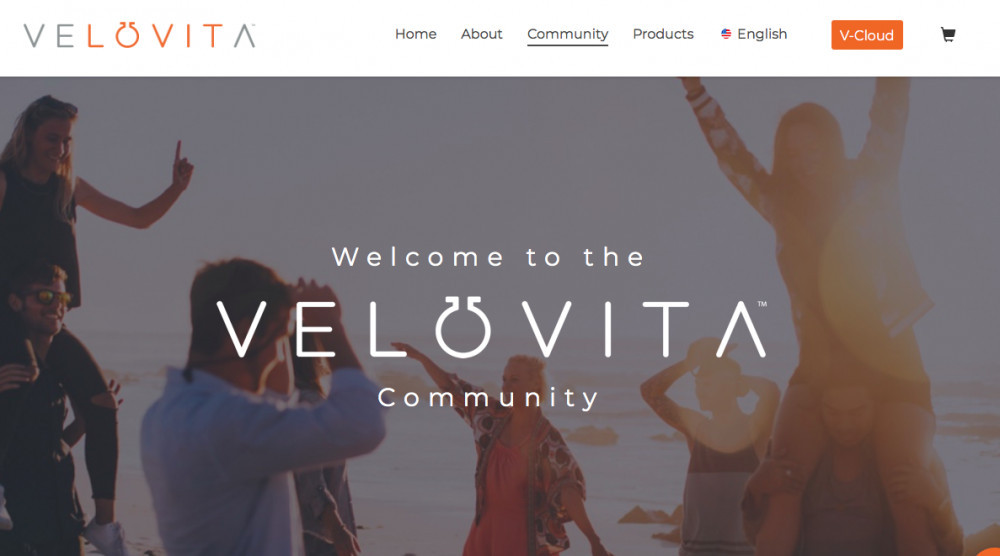
Task: Open the Products menu
Action: tap(663, 34)
